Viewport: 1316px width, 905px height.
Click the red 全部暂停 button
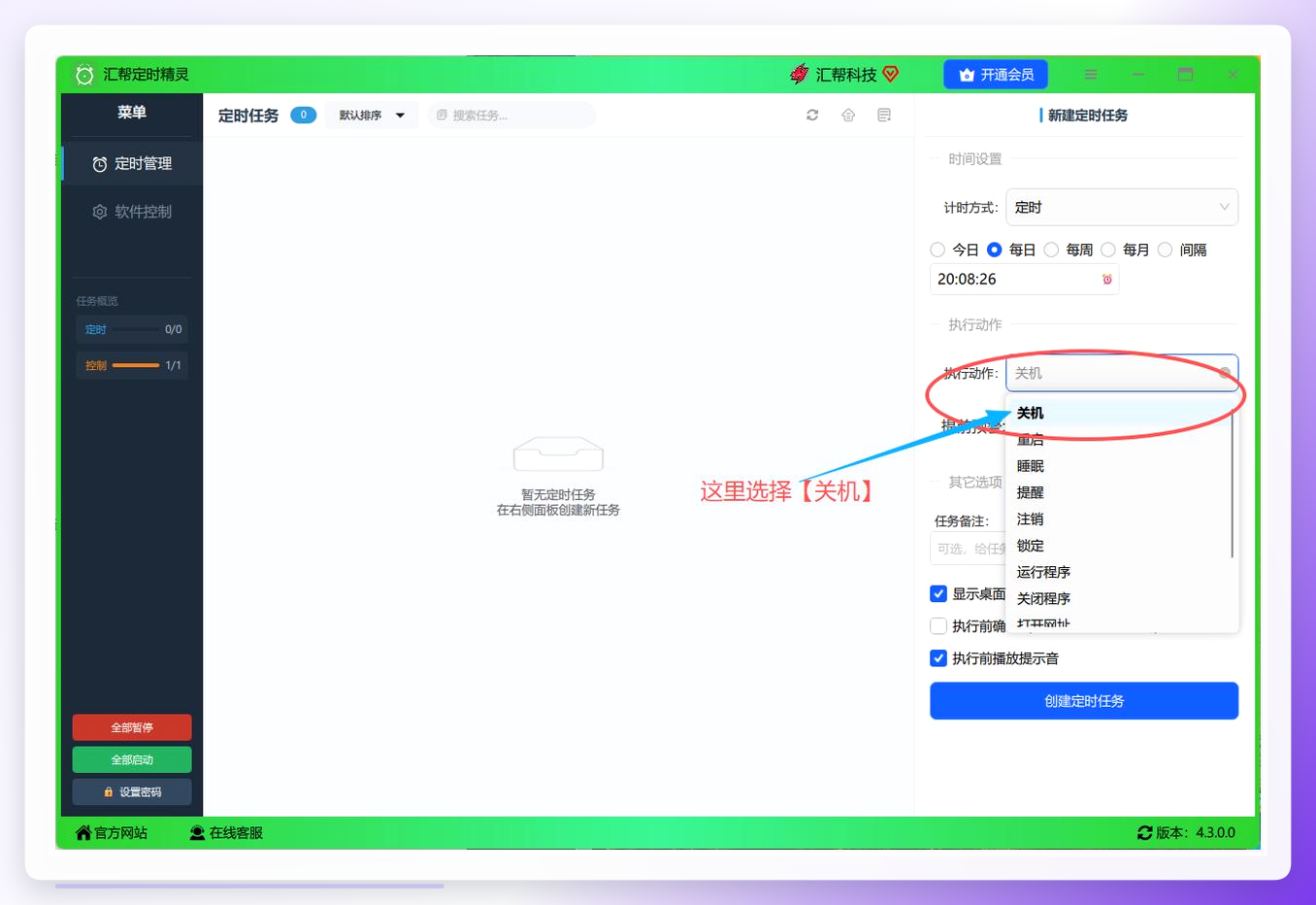[x=132, y=727]
